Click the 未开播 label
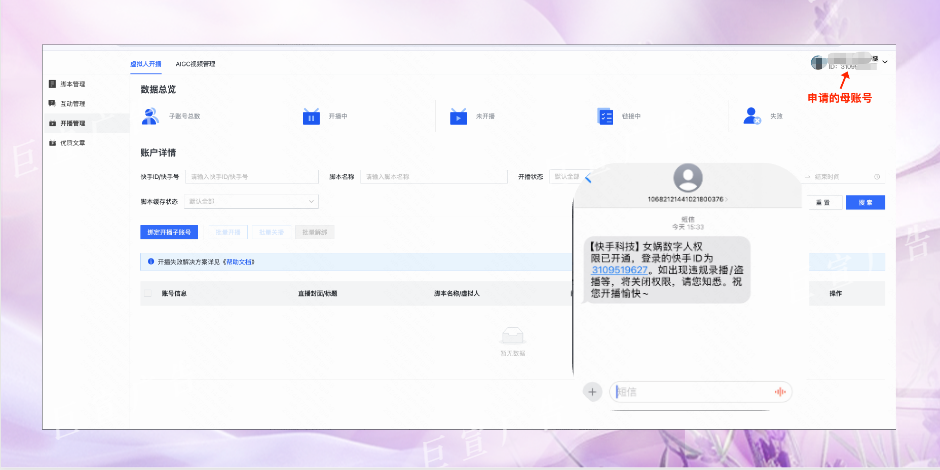940x470 pixels. click(x=486, y=116)
